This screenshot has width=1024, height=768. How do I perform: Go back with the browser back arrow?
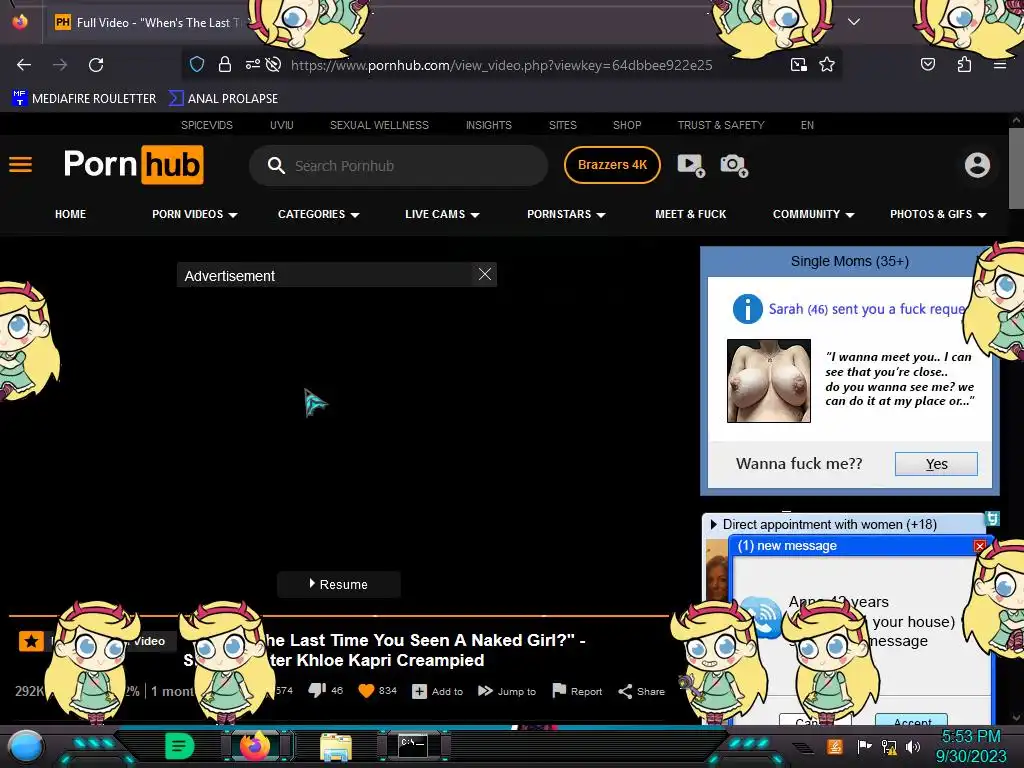click(24, 65)
